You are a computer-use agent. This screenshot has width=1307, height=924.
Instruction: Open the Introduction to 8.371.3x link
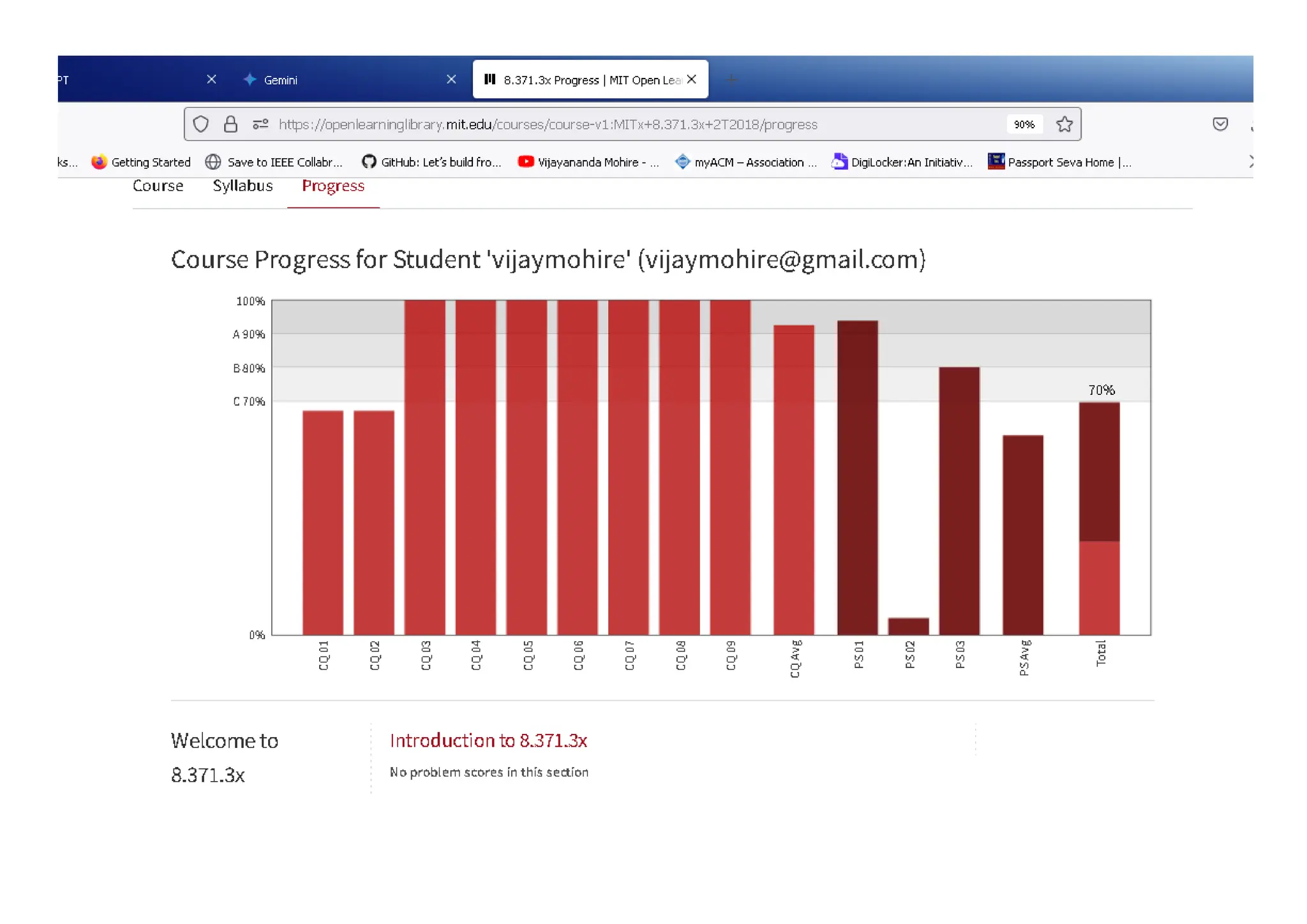tap(488, 740)
